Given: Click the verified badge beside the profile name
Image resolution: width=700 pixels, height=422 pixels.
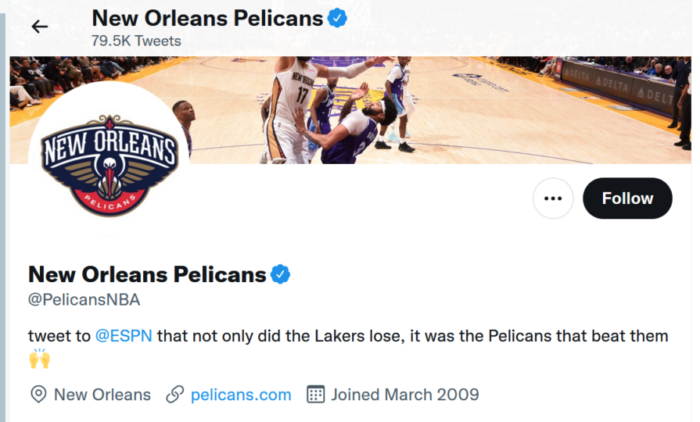Looking at the screenshot, I should (x=281, y=274).
